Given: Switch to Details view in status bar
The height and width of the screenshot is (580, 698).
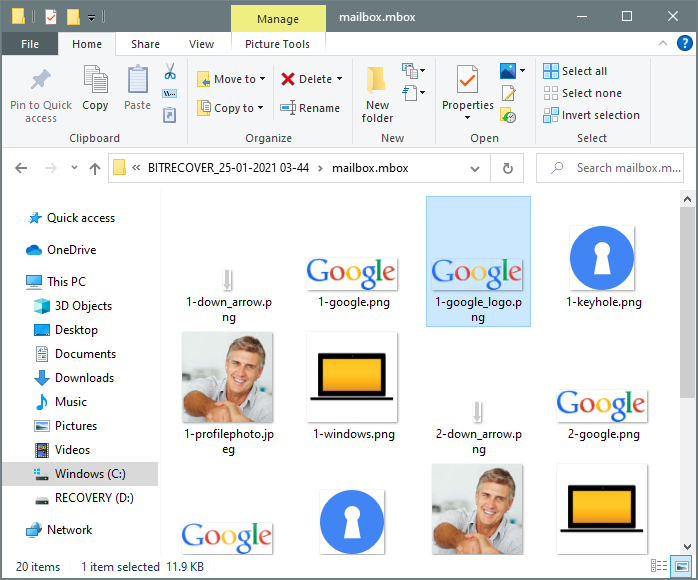Looking at the screenshot, I should [x=659, y=566].
